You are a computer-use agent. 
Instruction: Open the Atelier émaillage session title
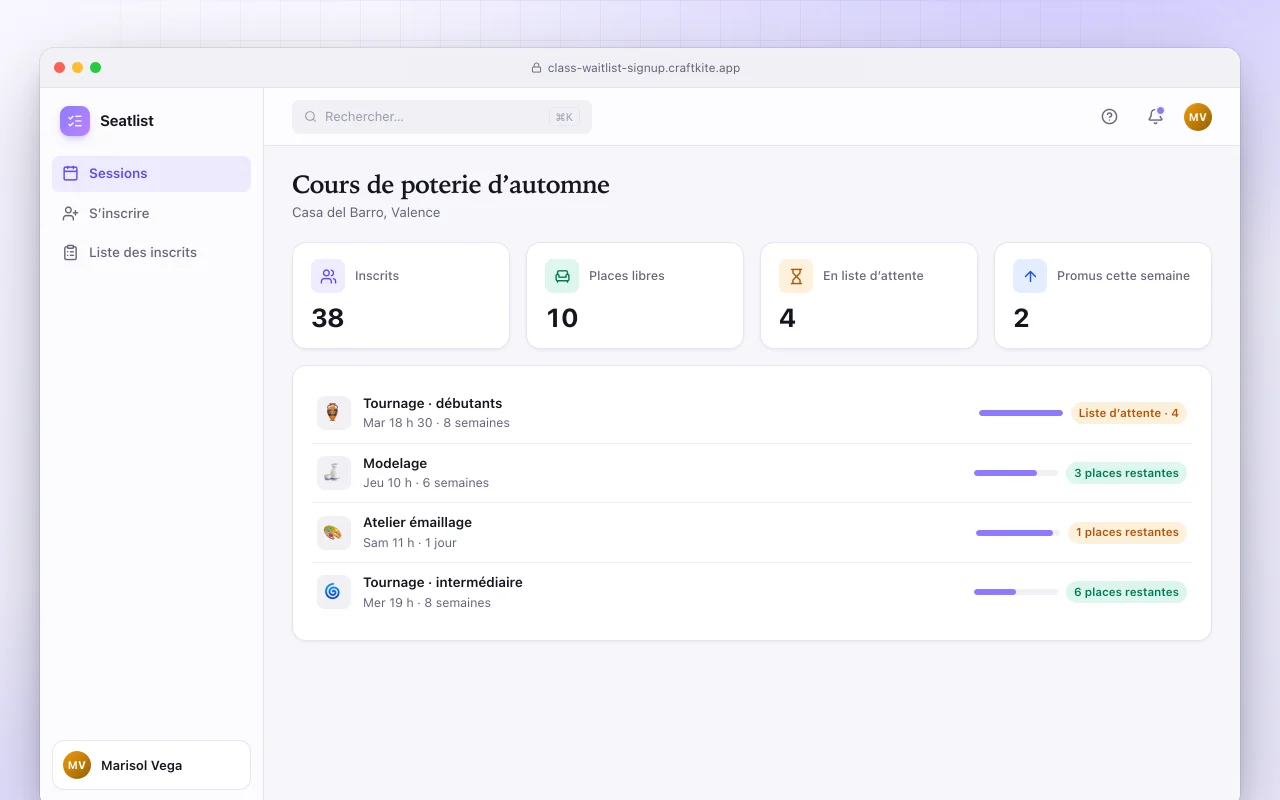coord(417,523)
